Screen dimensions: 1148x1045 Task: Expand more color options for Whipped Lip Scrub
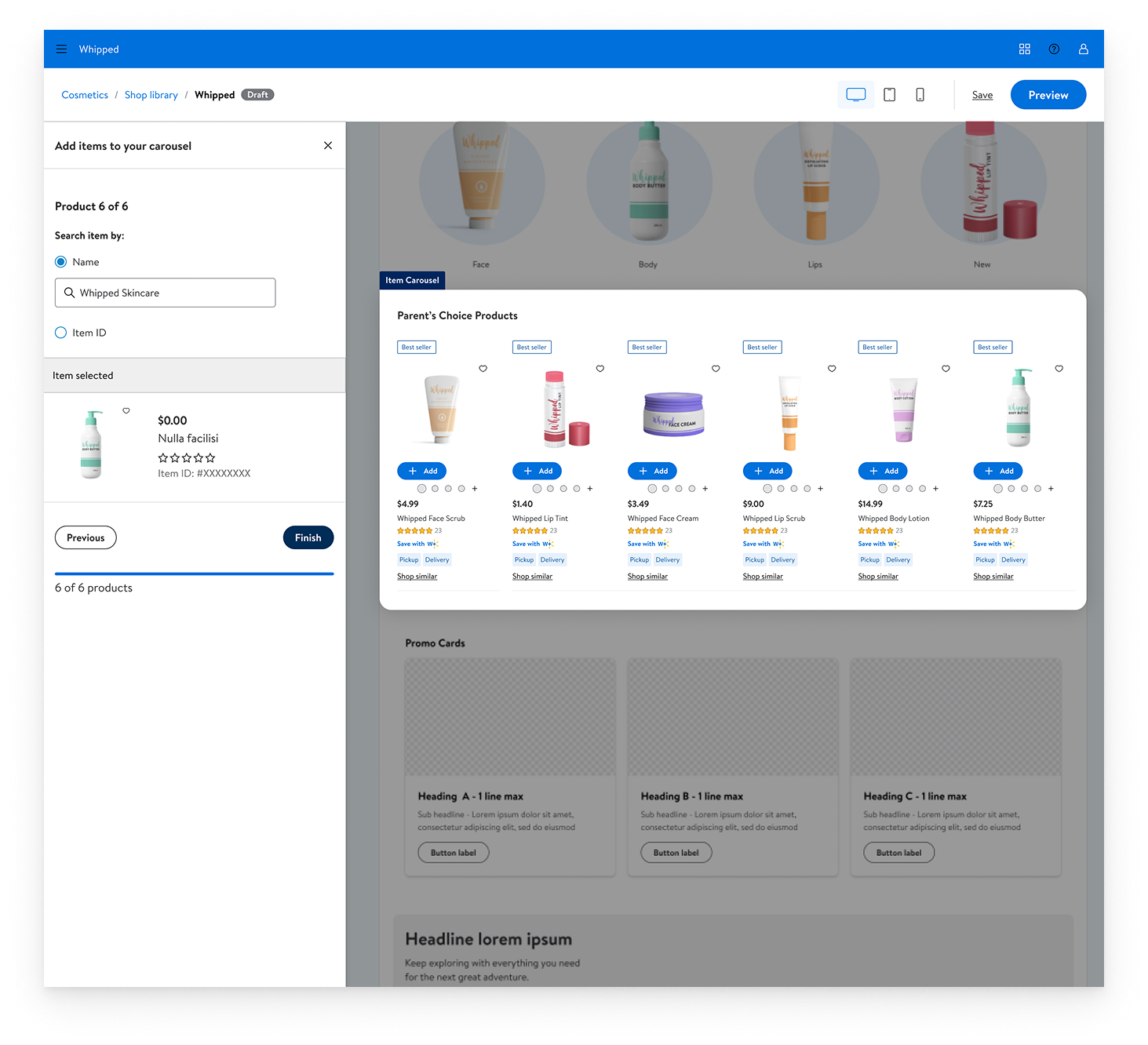point(821,489)
